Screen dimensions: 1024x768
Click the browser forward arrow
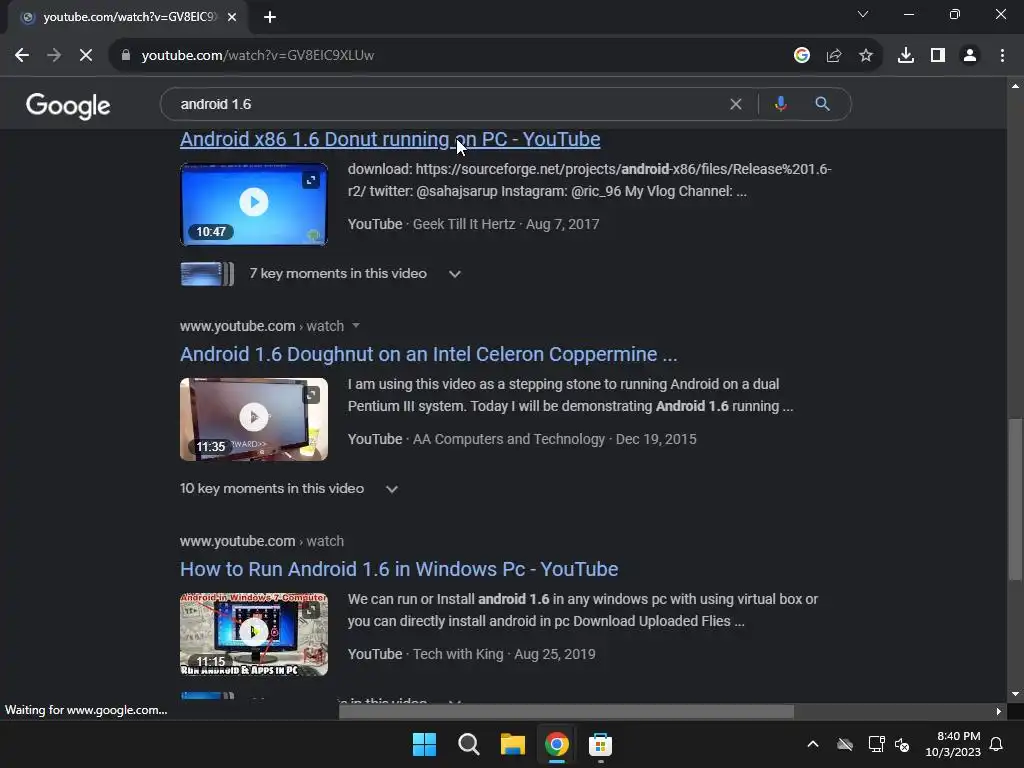(54, 56)
